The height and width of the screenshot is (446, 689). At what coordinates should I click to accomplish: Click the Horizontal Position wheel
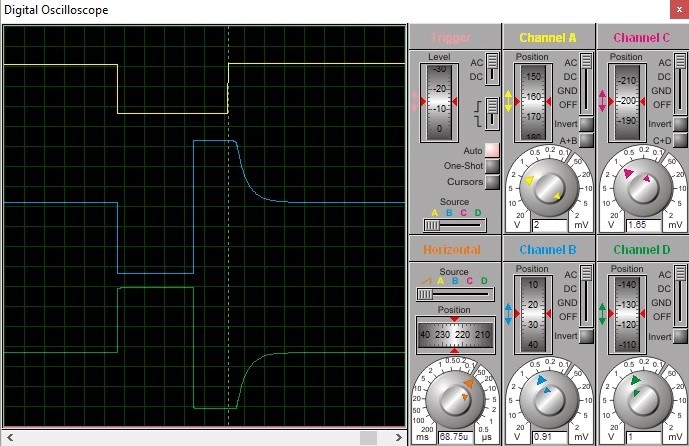455,333
